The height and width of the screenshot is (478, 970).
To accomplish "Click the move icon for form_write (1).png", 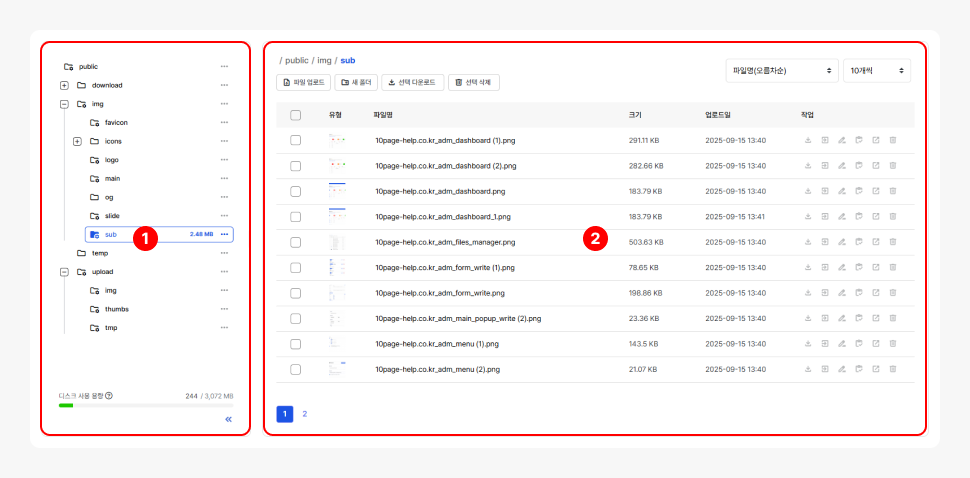I will [825, 268].
